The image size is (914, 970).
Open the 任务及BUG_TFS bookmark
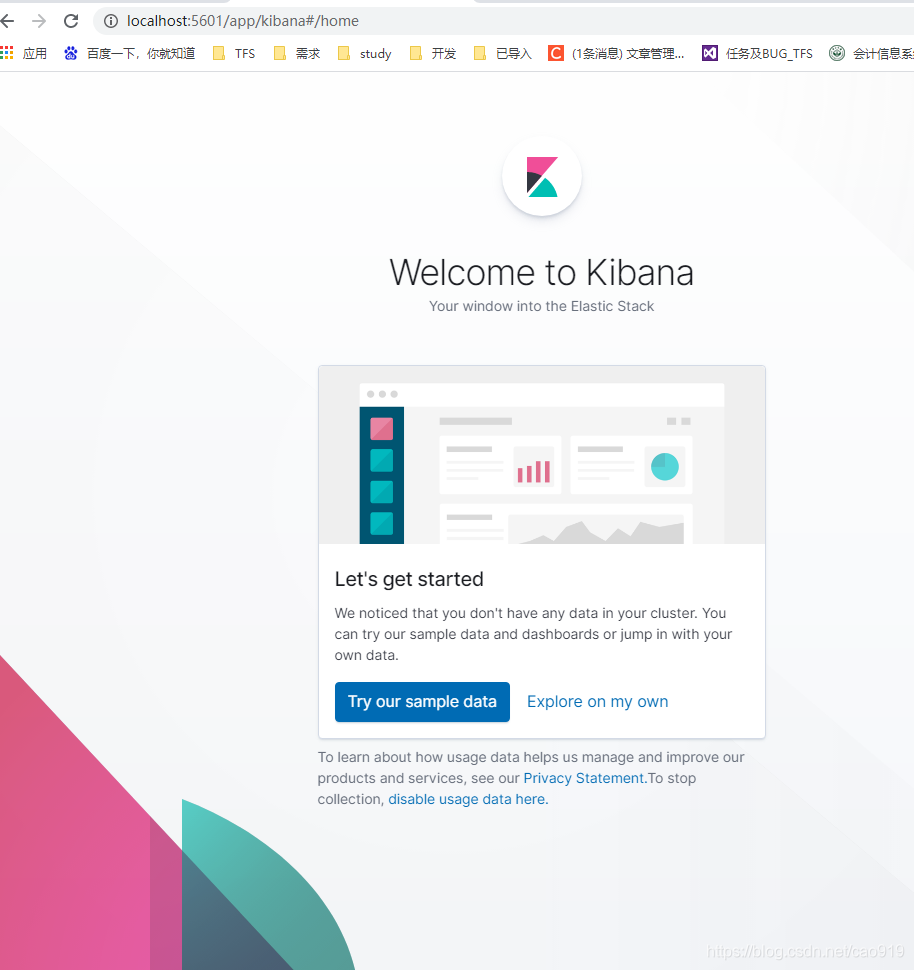tap(757, 53)
